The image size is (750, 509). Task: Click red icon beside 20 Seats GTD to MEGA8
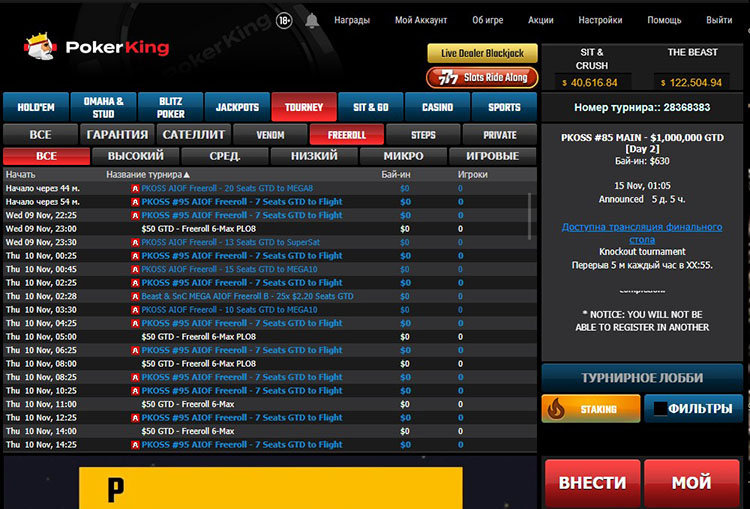click(x=135, y=188)
